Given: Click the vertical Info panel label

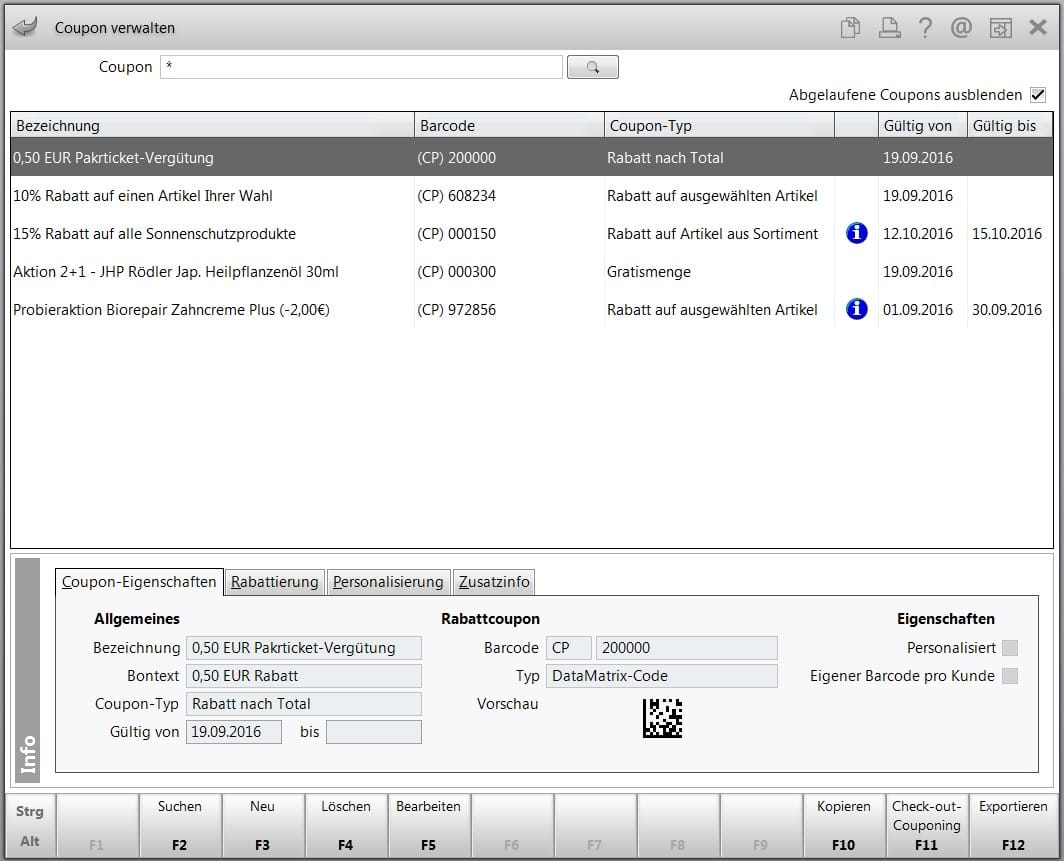Looking at the screenshot, I should click(28, 670).
